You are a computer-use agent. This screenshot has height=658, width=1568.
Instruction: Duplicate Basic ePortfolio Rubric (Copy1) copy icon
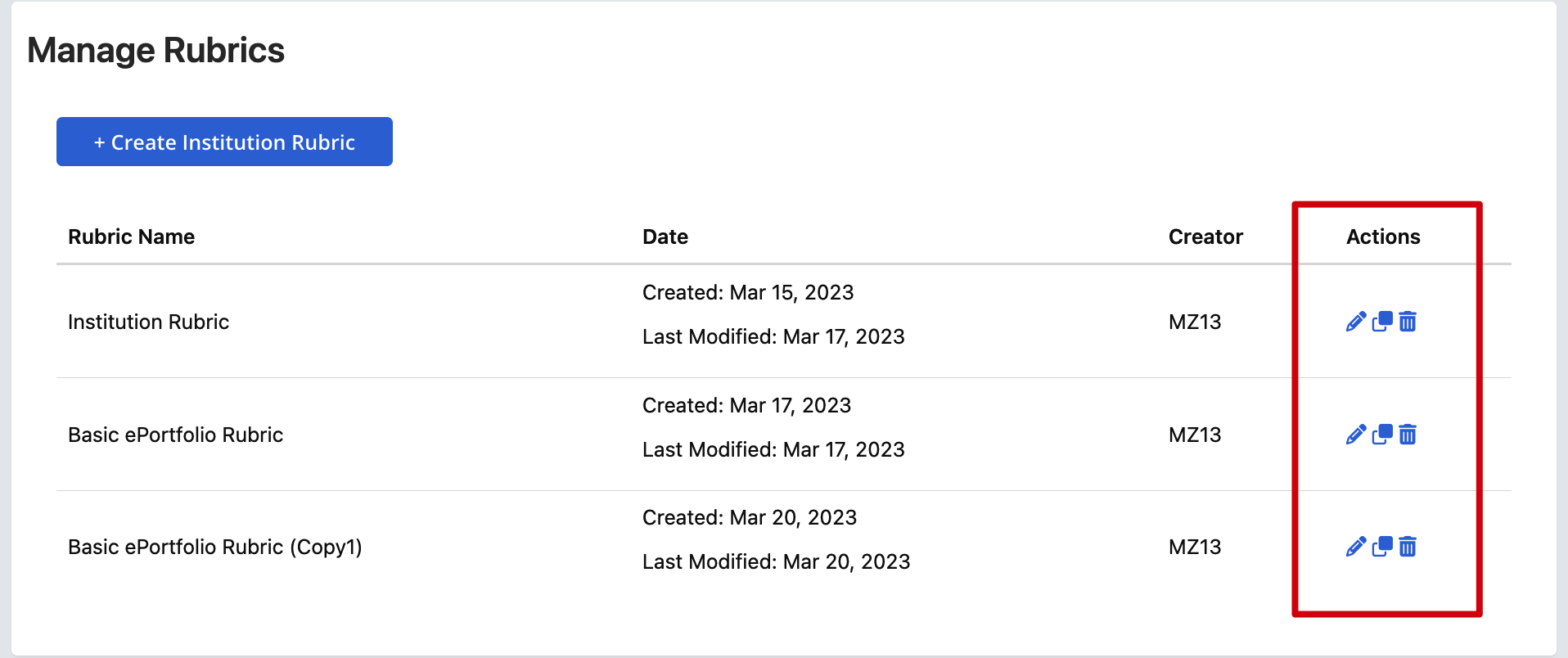click(1382, 547)
